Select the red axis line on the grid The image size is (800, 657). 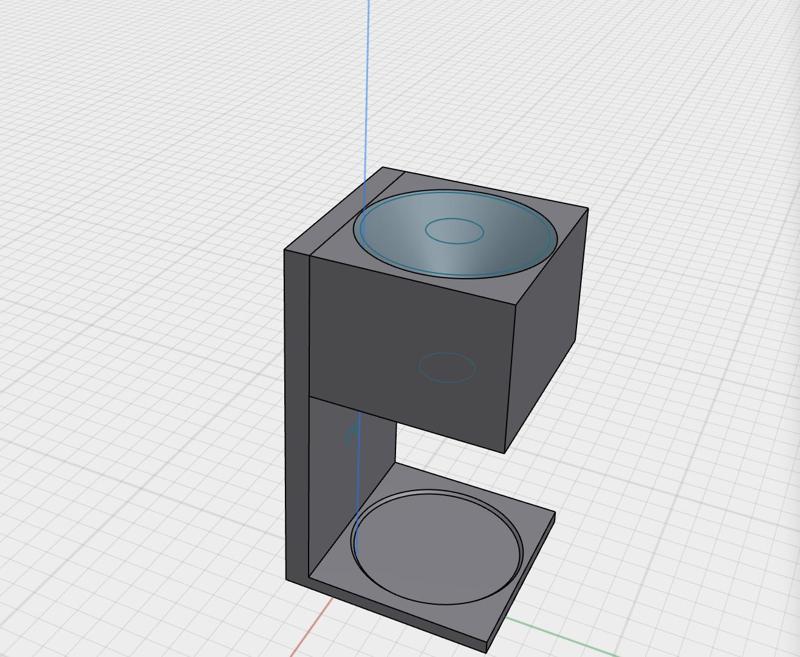point(310,629)
